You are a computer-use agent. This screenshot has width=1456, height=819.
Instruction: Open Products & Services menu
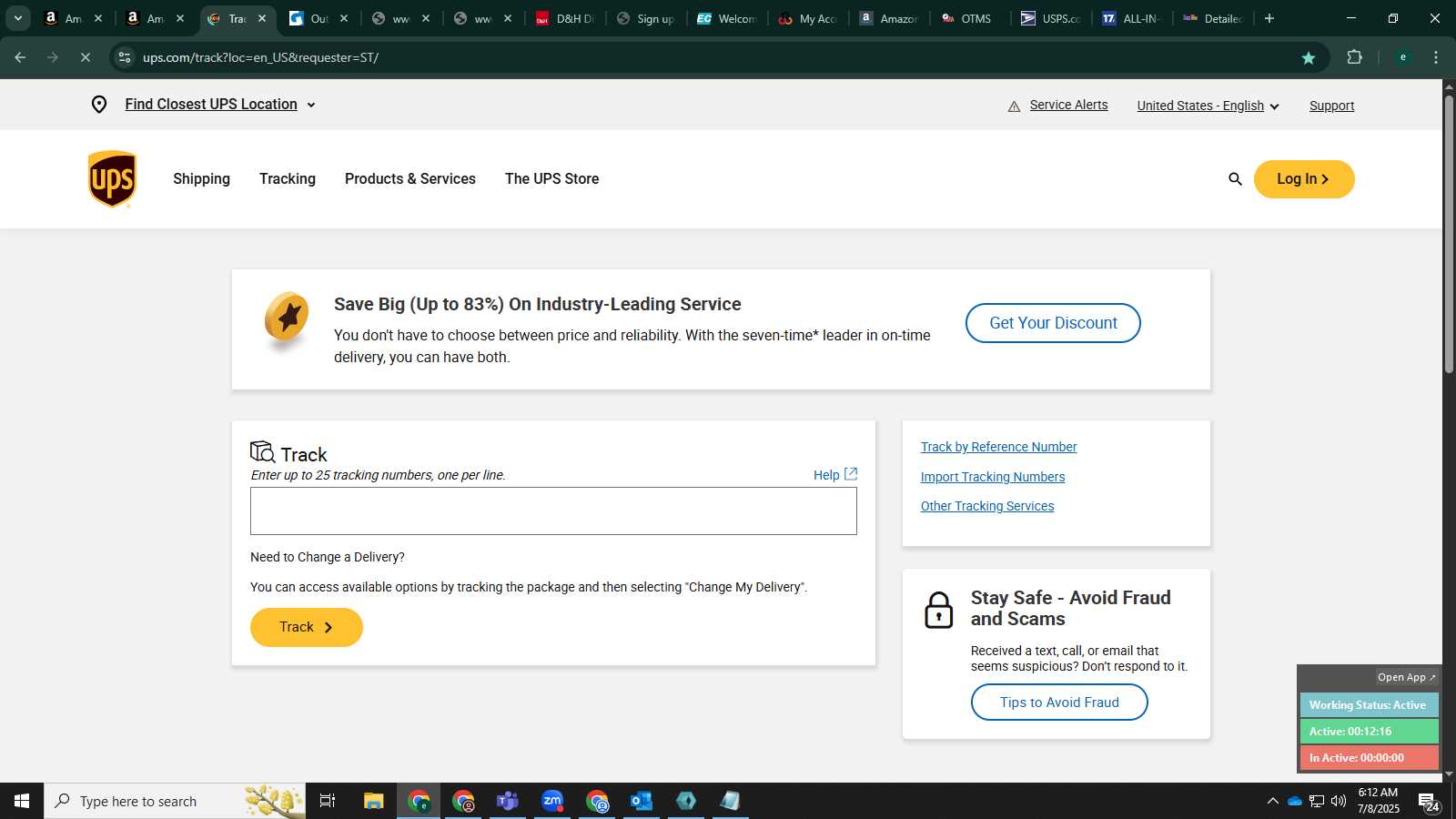[x=410, y=179]
